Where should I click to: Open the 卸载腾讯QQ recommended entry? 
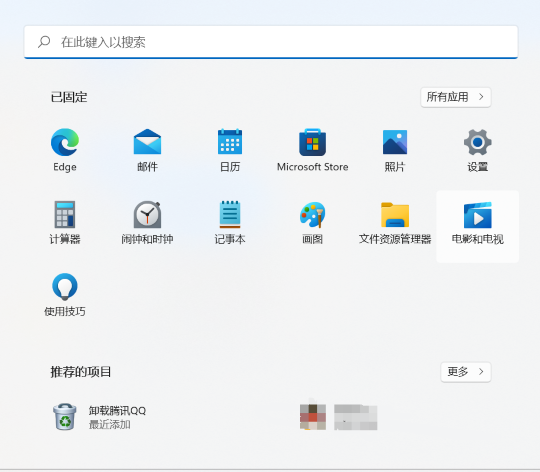point(100,417)
